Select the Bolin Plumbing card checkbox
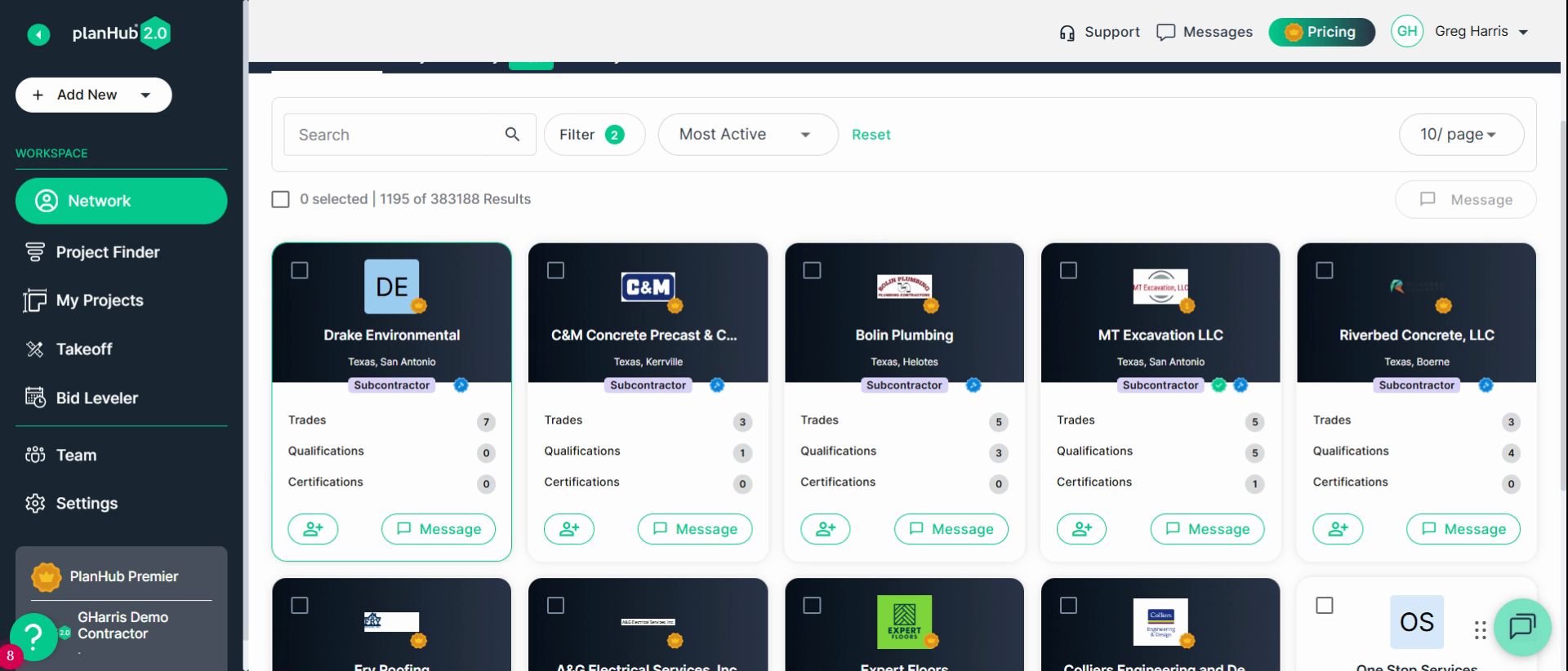1568x671 pixels. click(813, 270)
